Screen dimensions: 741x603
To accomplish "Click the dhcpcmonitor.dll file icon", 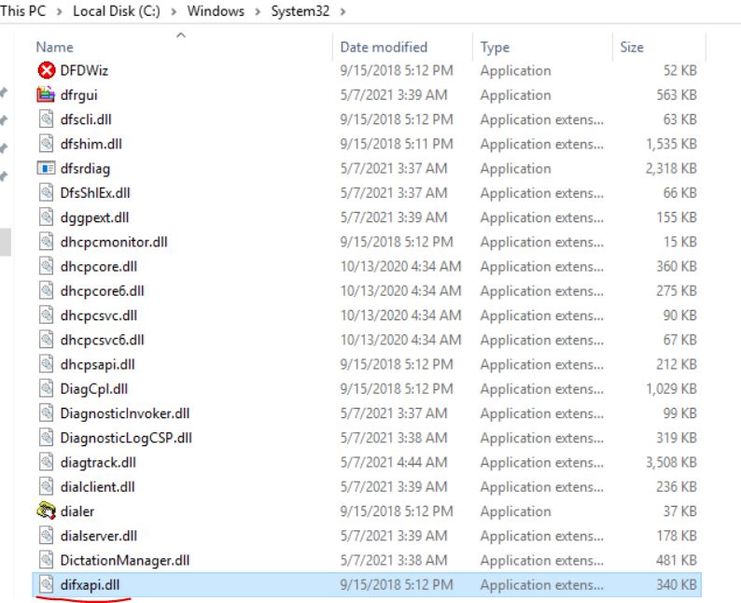I will (x=46, y=242).
